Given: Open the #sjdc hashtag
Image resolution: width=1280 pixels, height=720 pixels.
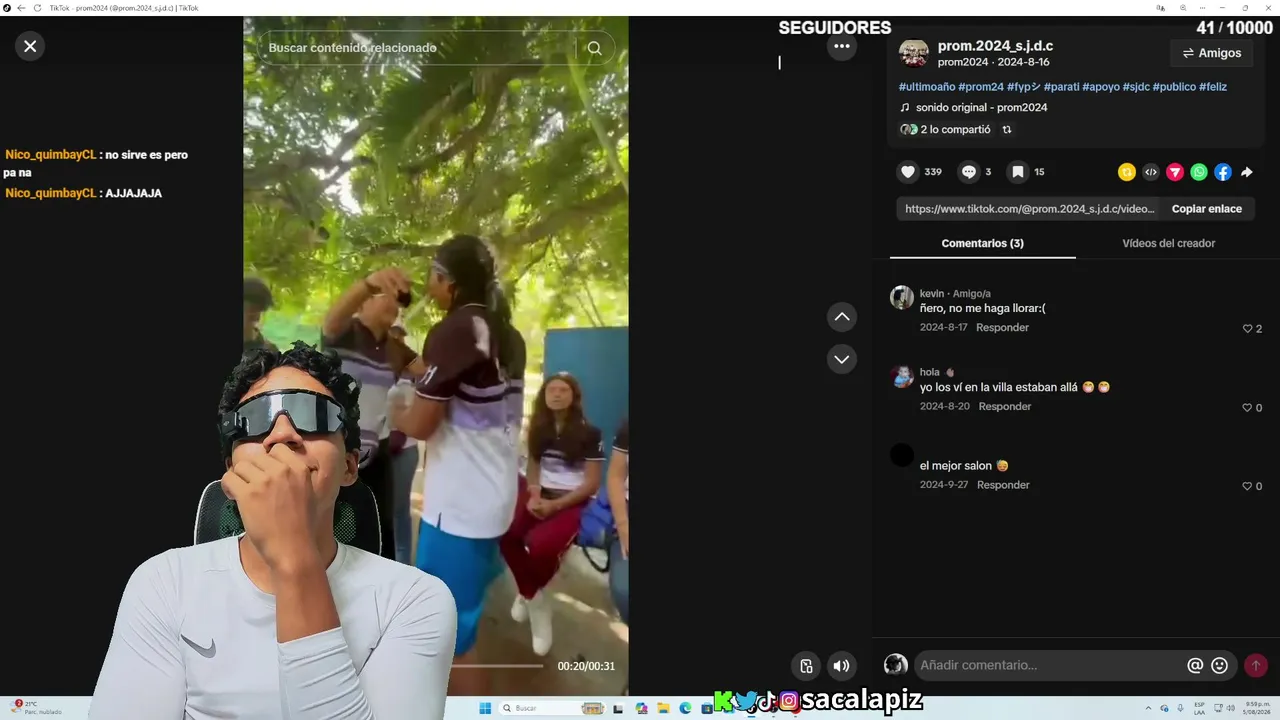Looking at the screenshot, I should point(1136,87).
